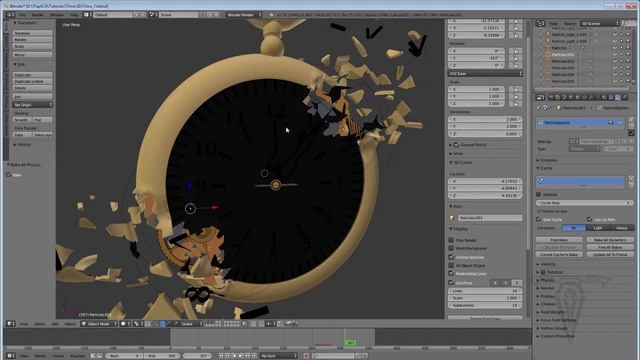The width and height of the screenshot is (640, 360).
Task: Expand the History section
Action: coord(22,144)
